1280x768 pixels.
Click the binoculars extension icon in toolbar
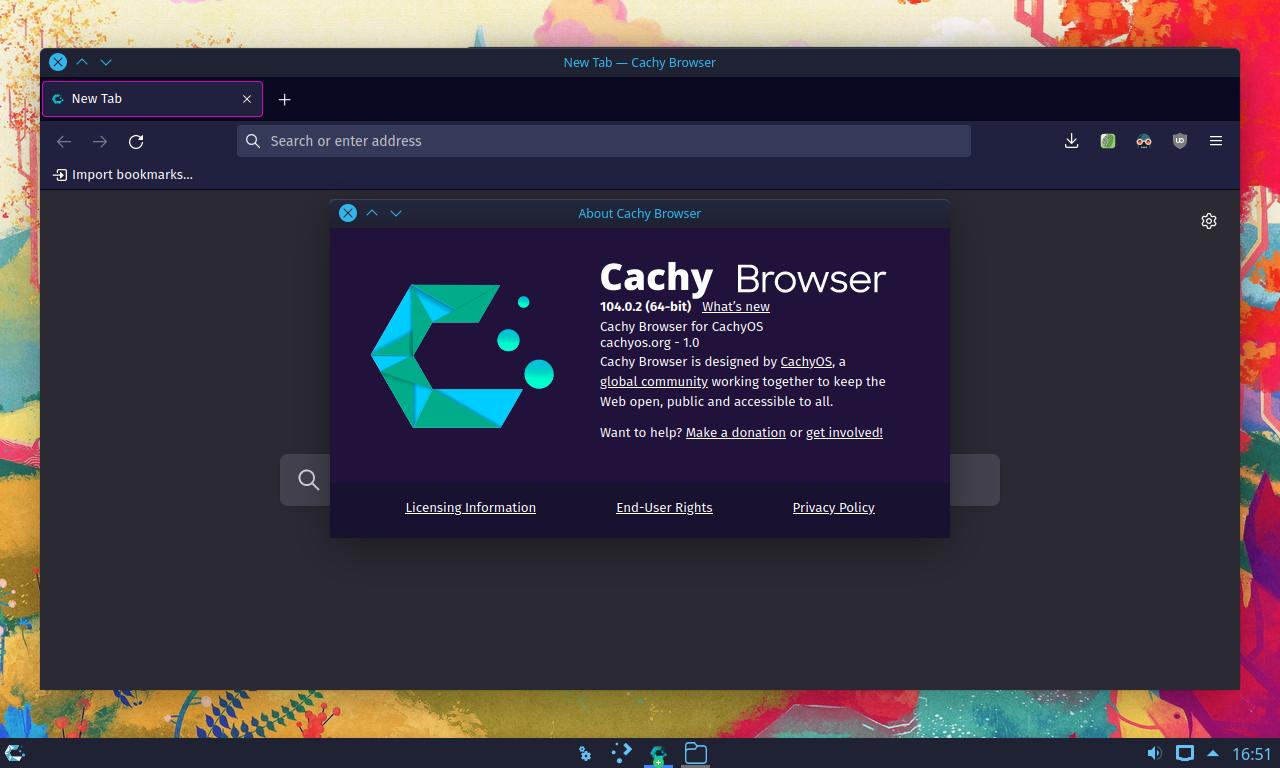tap(1144, 141)
